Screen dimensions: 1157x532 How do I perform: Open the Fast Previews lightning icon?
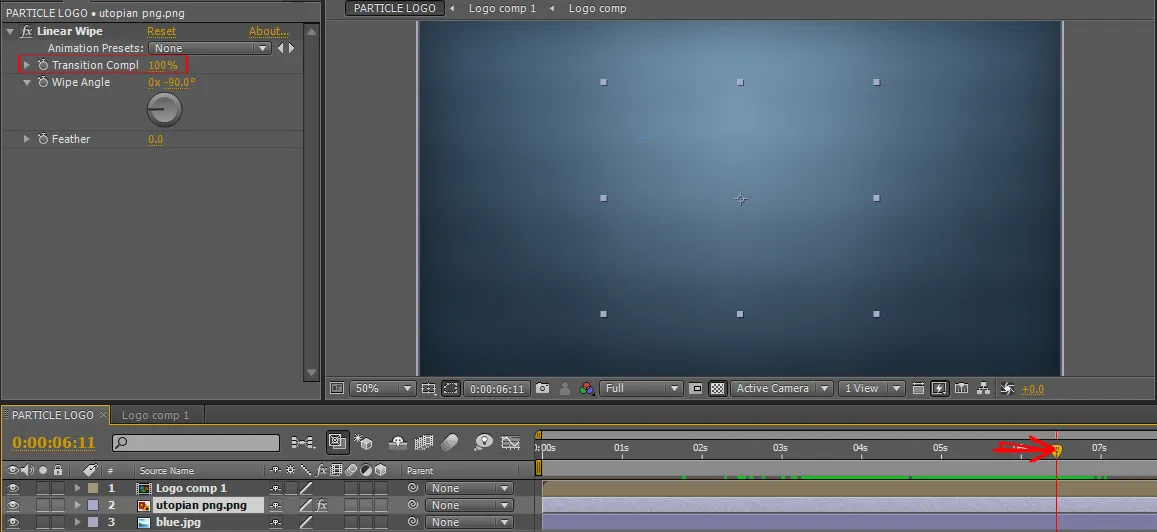(x=939, y=388)
